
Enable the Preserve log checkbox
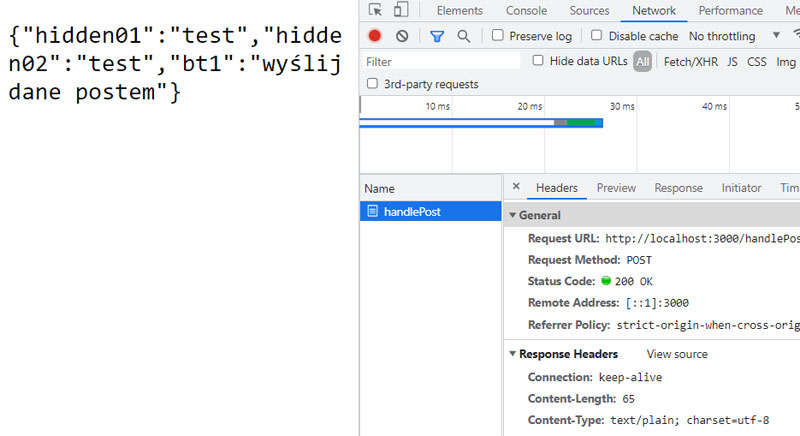pos(498,36)
